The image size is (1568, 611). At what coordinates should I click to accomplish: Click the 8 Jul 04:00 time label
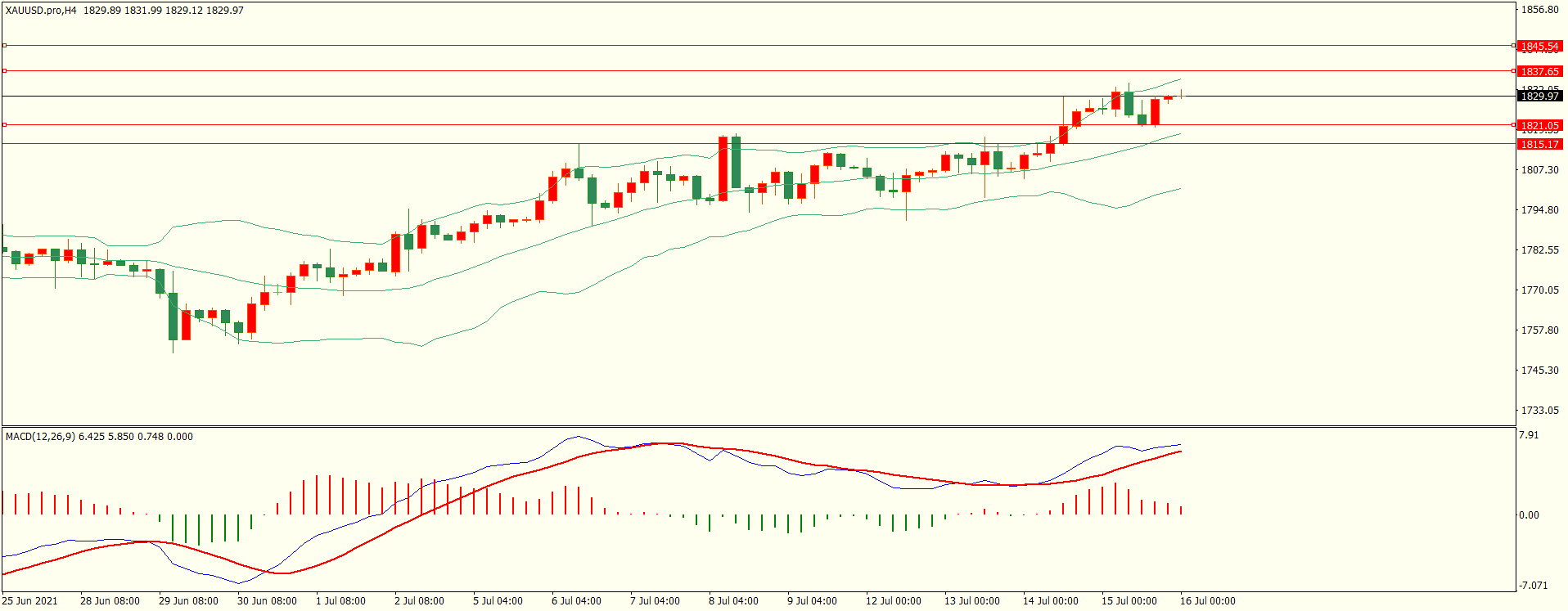(x=733, y=601)
